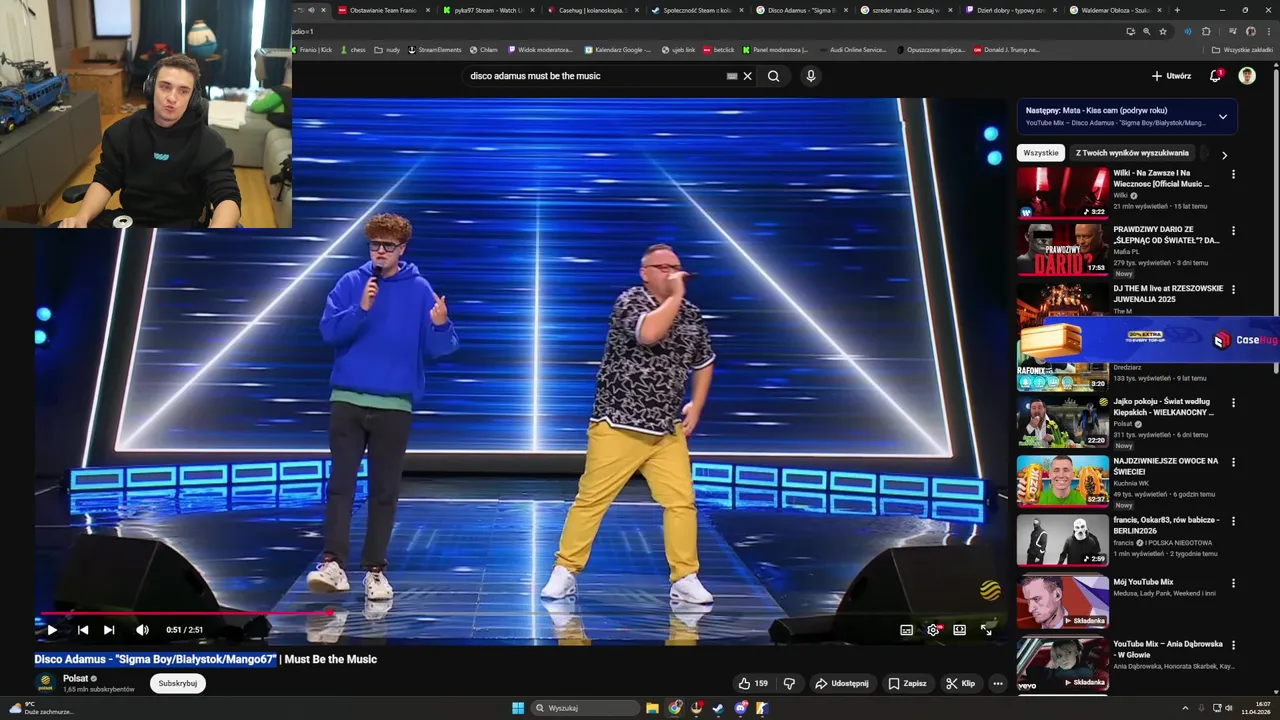This screenshot has width=1280, height=720.
Task: Clear the YouTube search query
Action: [747, 76]
